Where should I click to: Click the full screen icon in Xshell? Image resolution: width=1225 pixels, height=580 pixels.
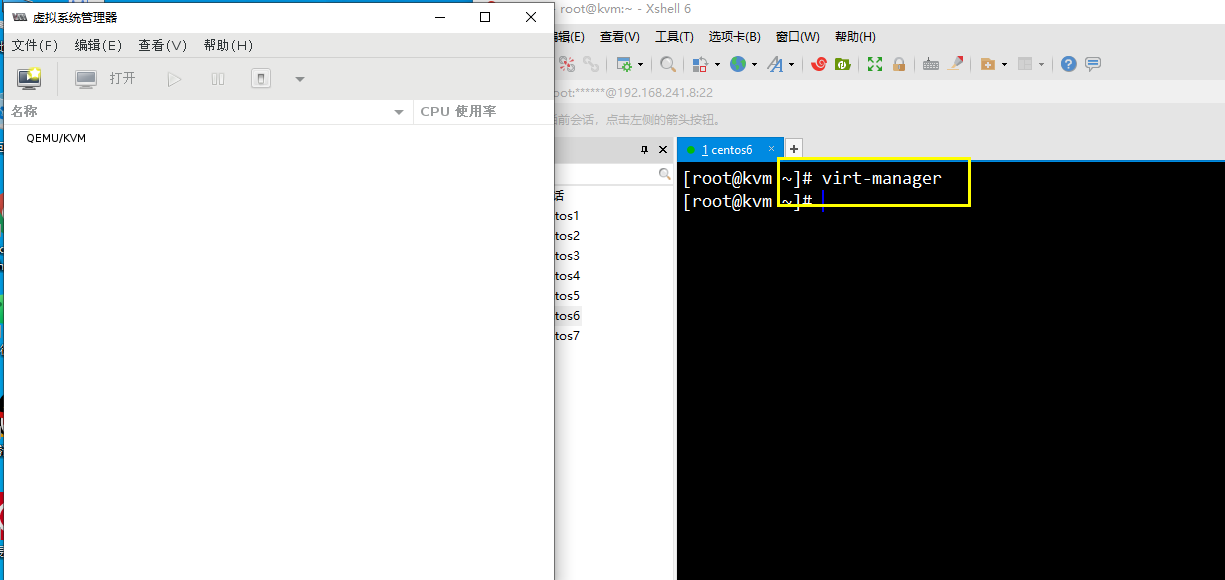pyautogui.click(x=873, y=63)
